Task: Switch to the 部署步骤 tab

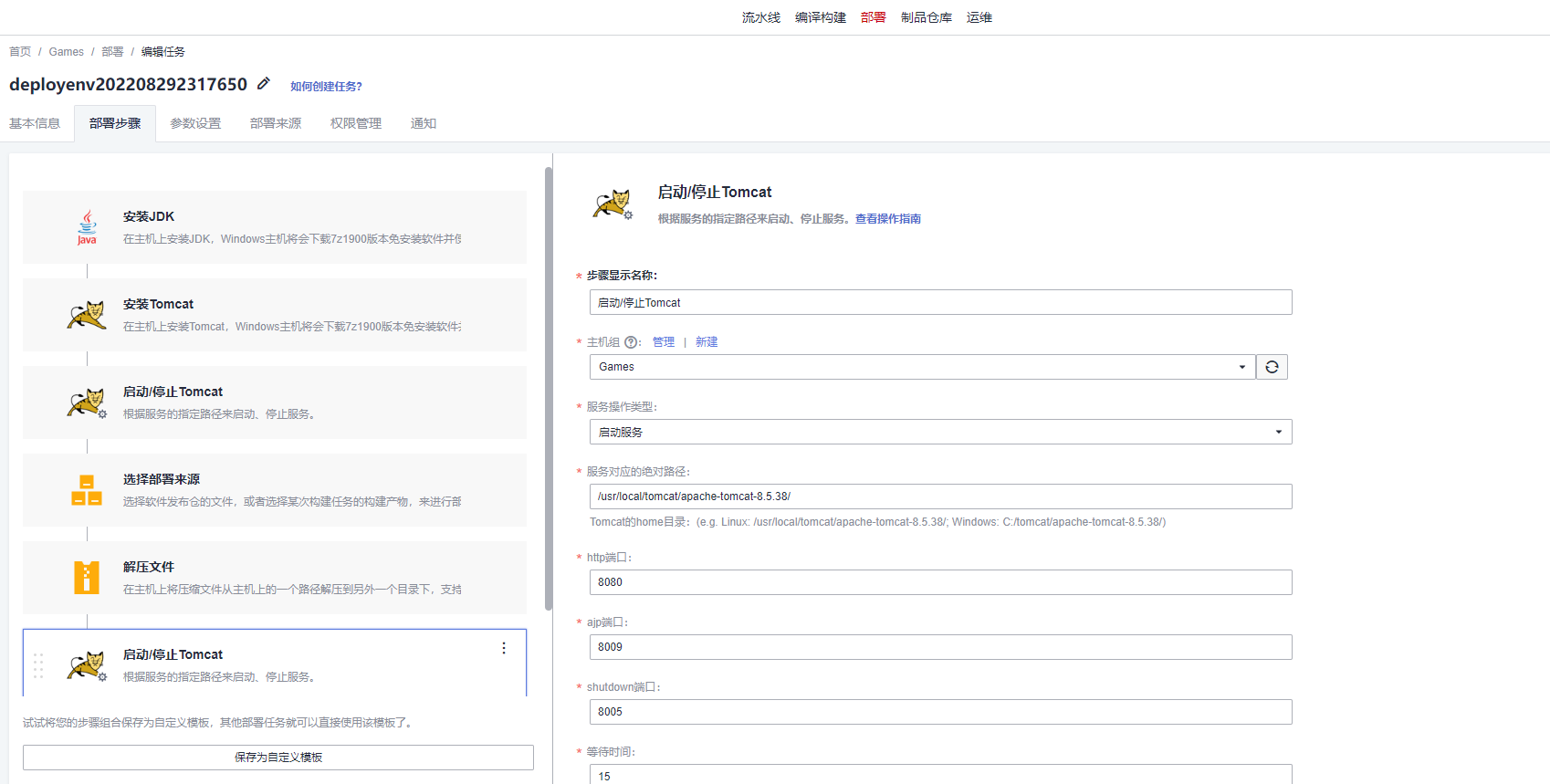Action: point(115,123)
